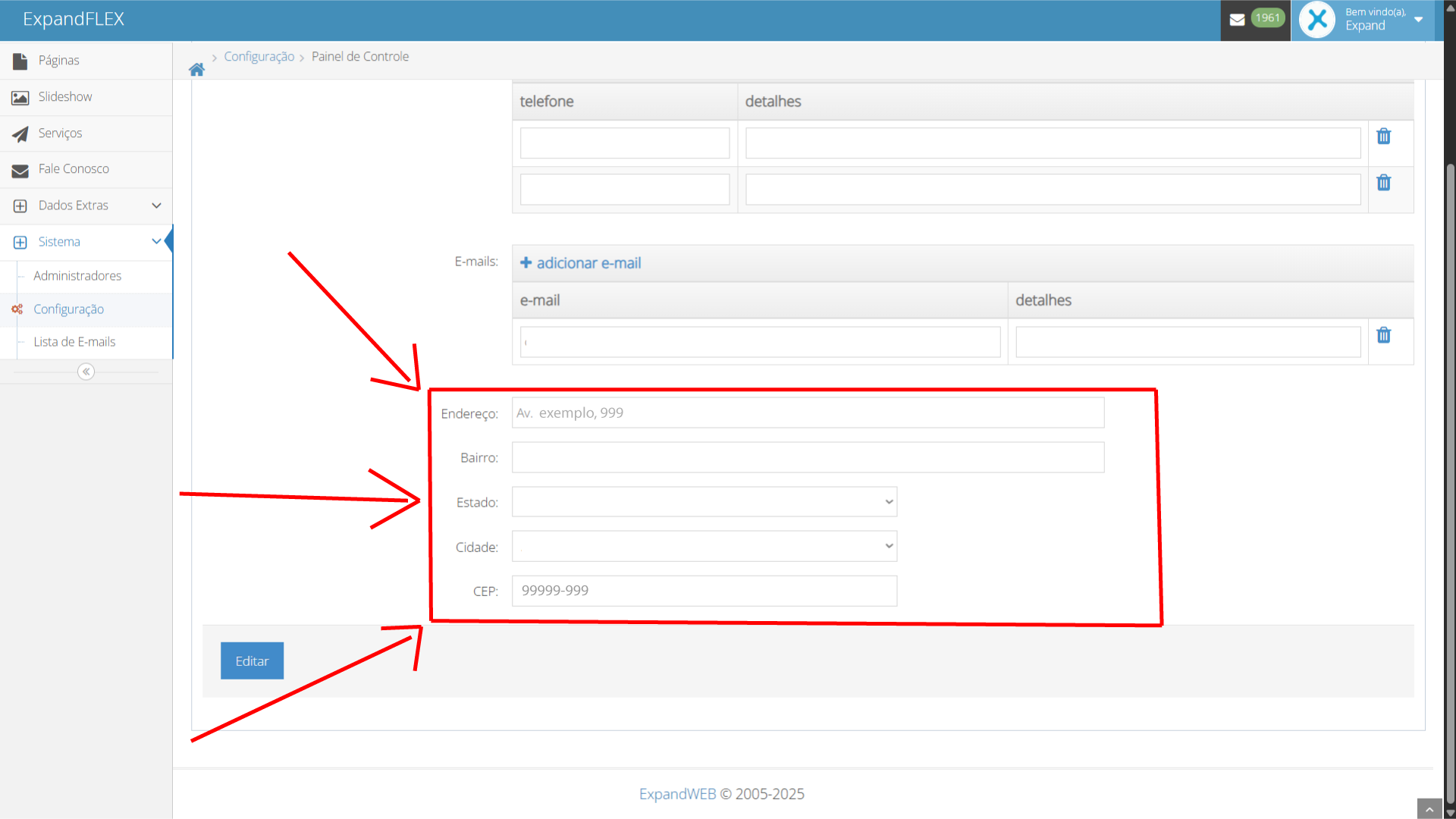The width and height of the screenshot is (1456, 819).
Task: Open the Estado dropdown
Action: pyautogui.click(x=704, y=502)
